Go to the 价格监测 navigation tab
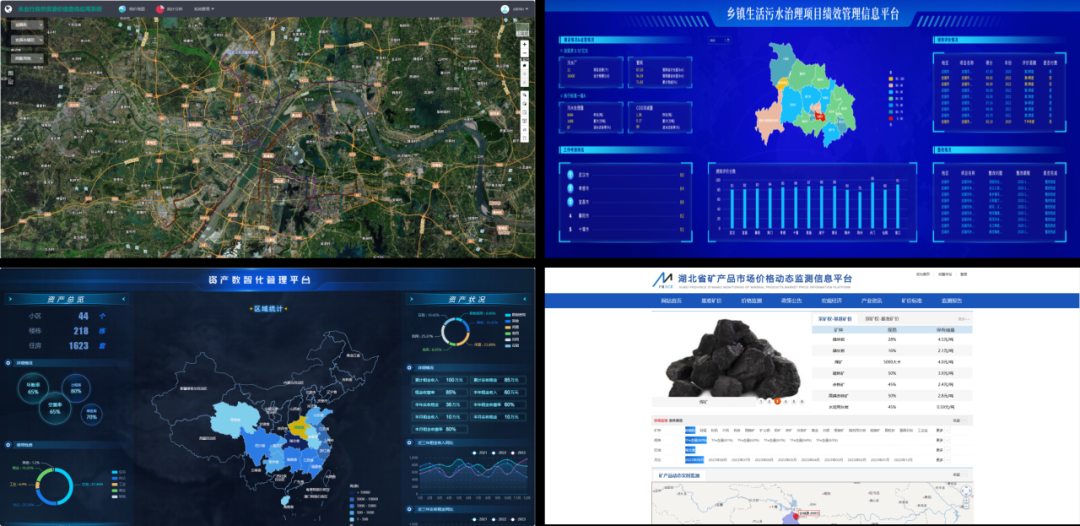 click(752, 300)
